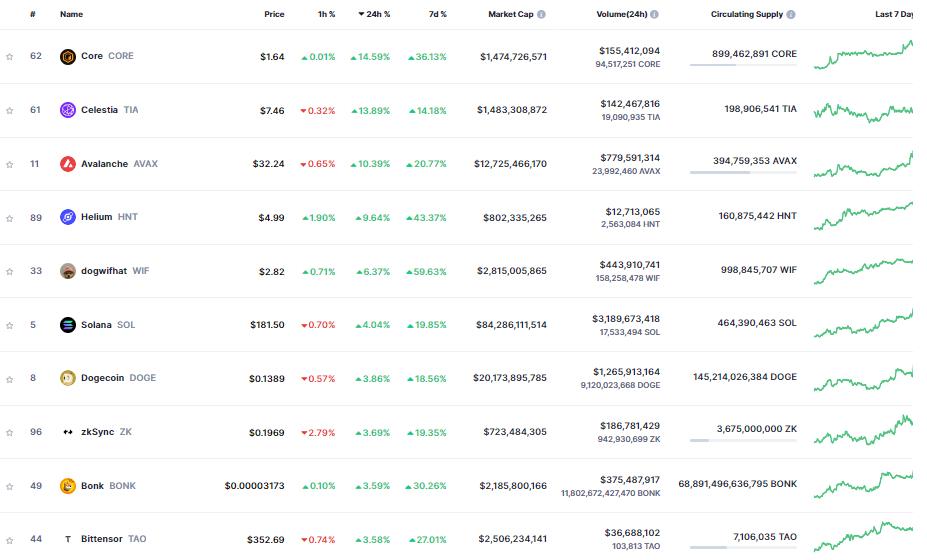Sort by Circulating Supply header
Viewport: 927px width, 560px height.
pos(747,14)
